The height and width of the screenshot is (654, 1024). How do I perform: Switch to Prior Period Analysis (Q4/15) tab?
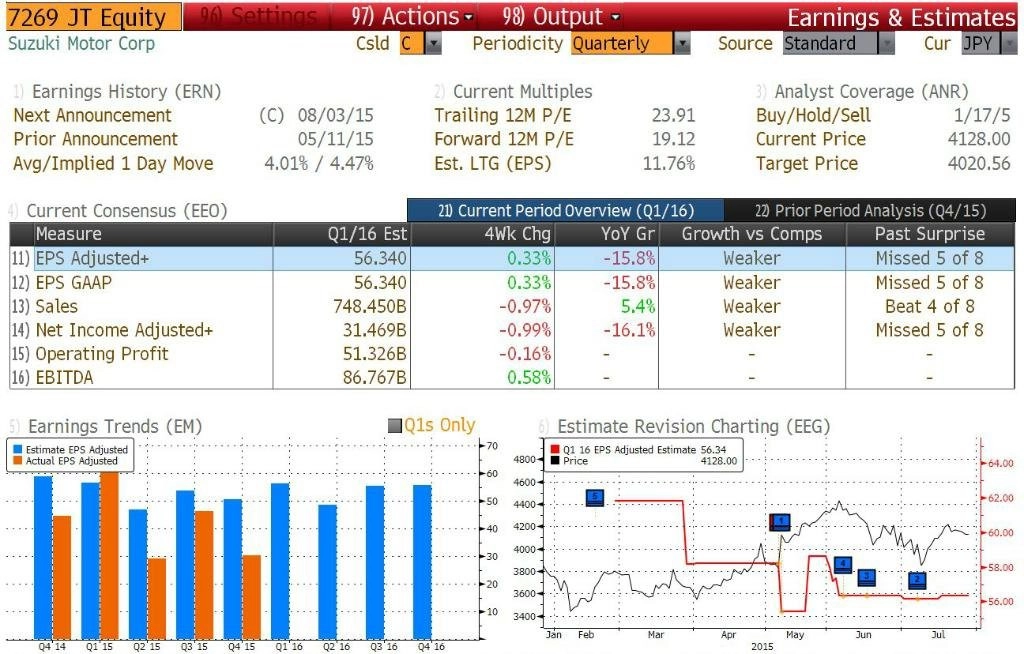point(870,210)
